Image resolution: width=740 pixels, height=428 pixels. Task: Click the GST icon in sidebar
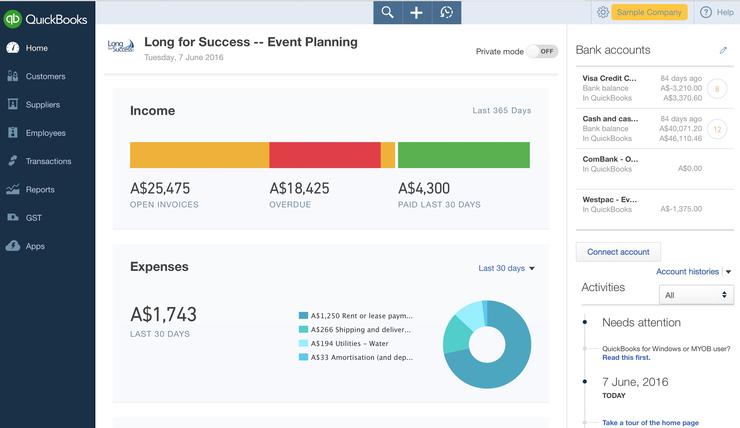tap(13, 218)
